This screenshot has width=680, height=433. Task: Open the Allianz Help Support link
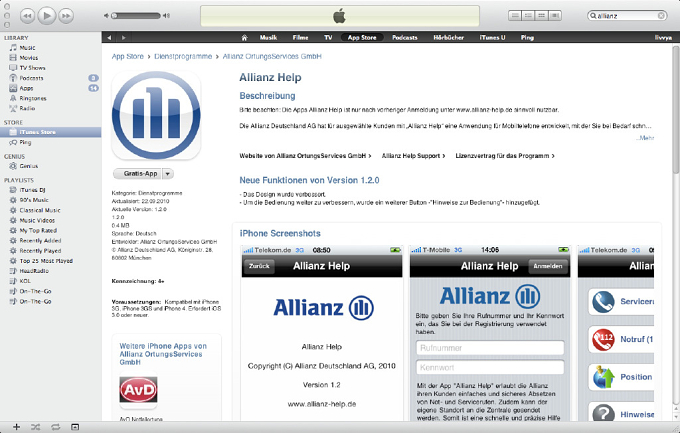[413, 156]
